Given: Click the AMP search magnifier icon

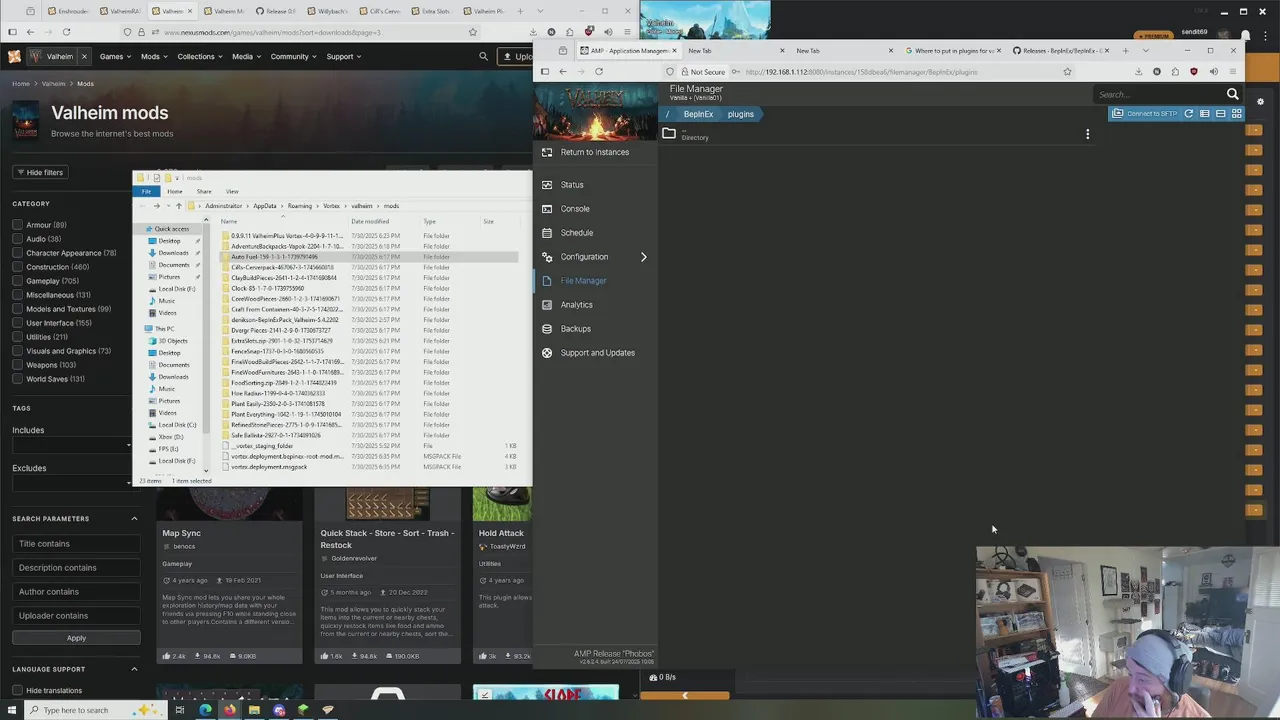Looking at the screenshot, I should click(x=1233, y=94).
